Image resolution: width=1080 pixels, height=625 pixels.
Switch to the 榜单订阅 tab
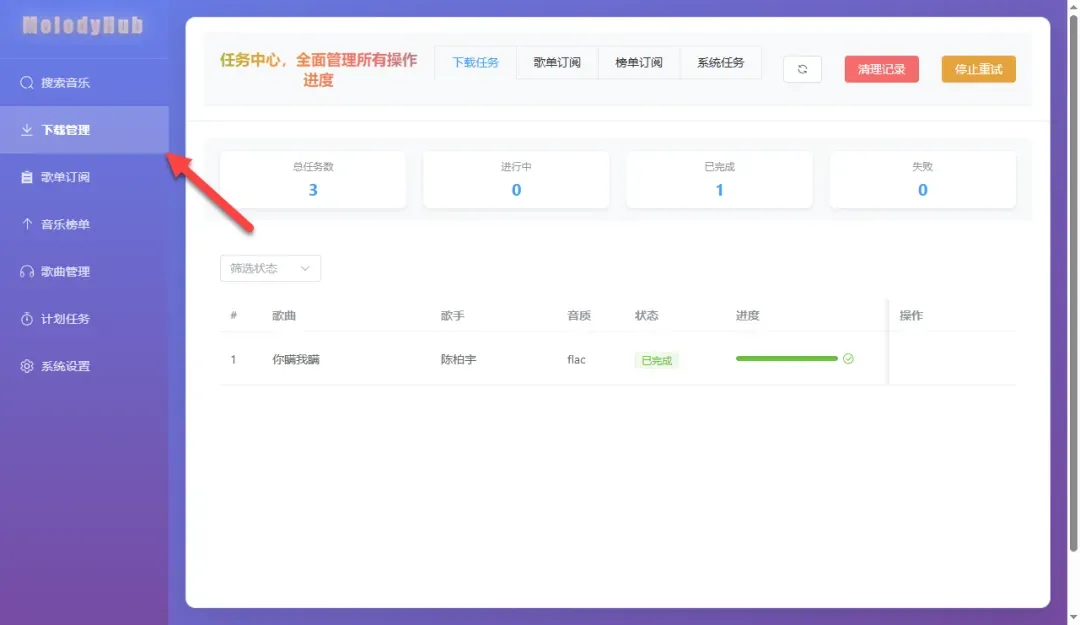(x=639, y=63)
